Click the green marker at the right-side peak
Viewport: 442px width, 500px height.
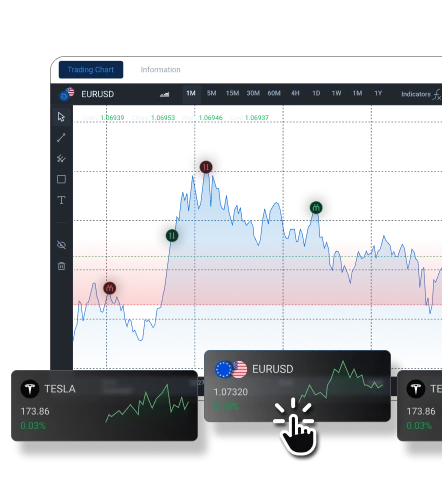coord(316,208)
